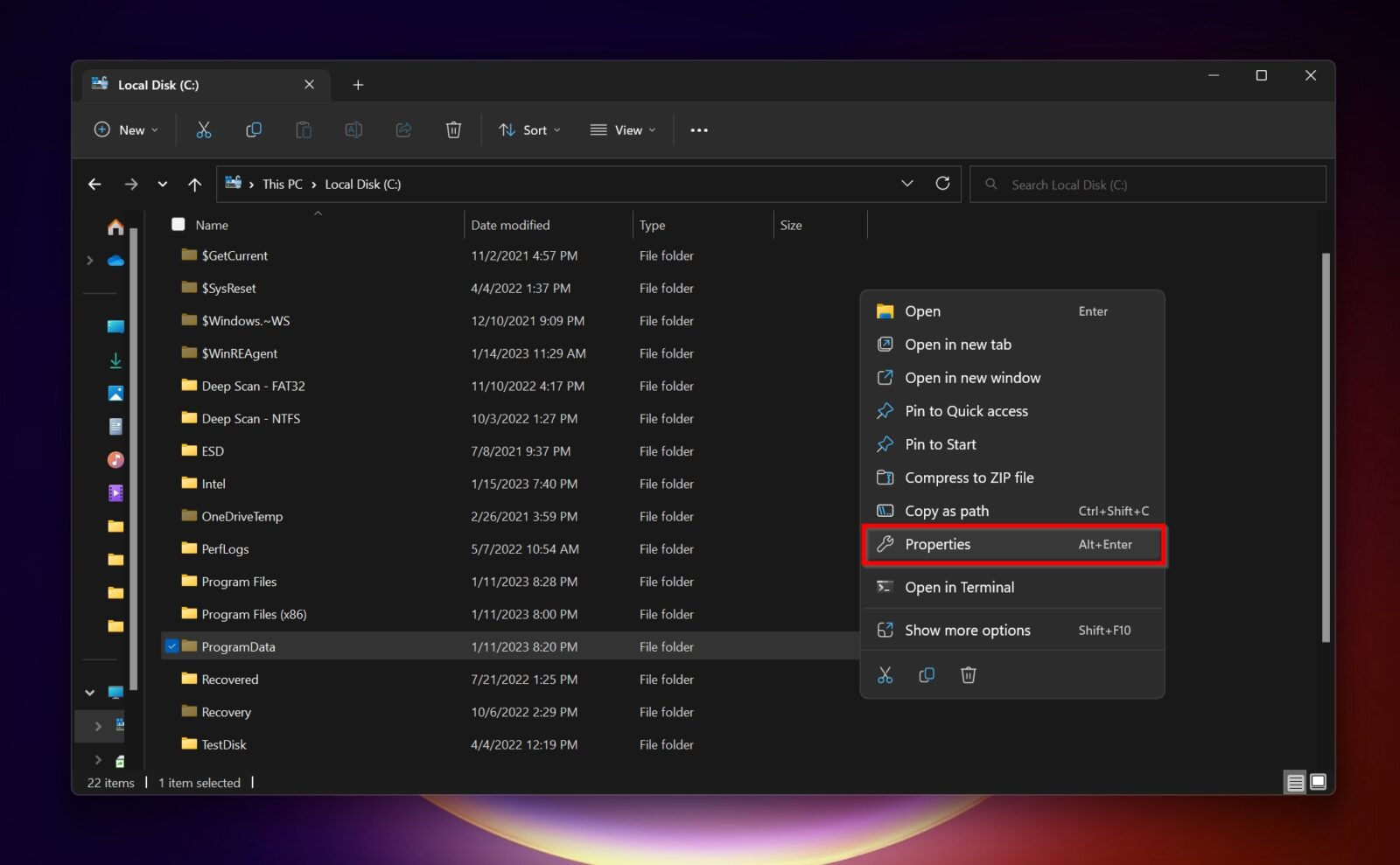This screenshot has height=865, width=1400.
Task: Click the Share icon in the toolbar
Action: pos(403,129)
